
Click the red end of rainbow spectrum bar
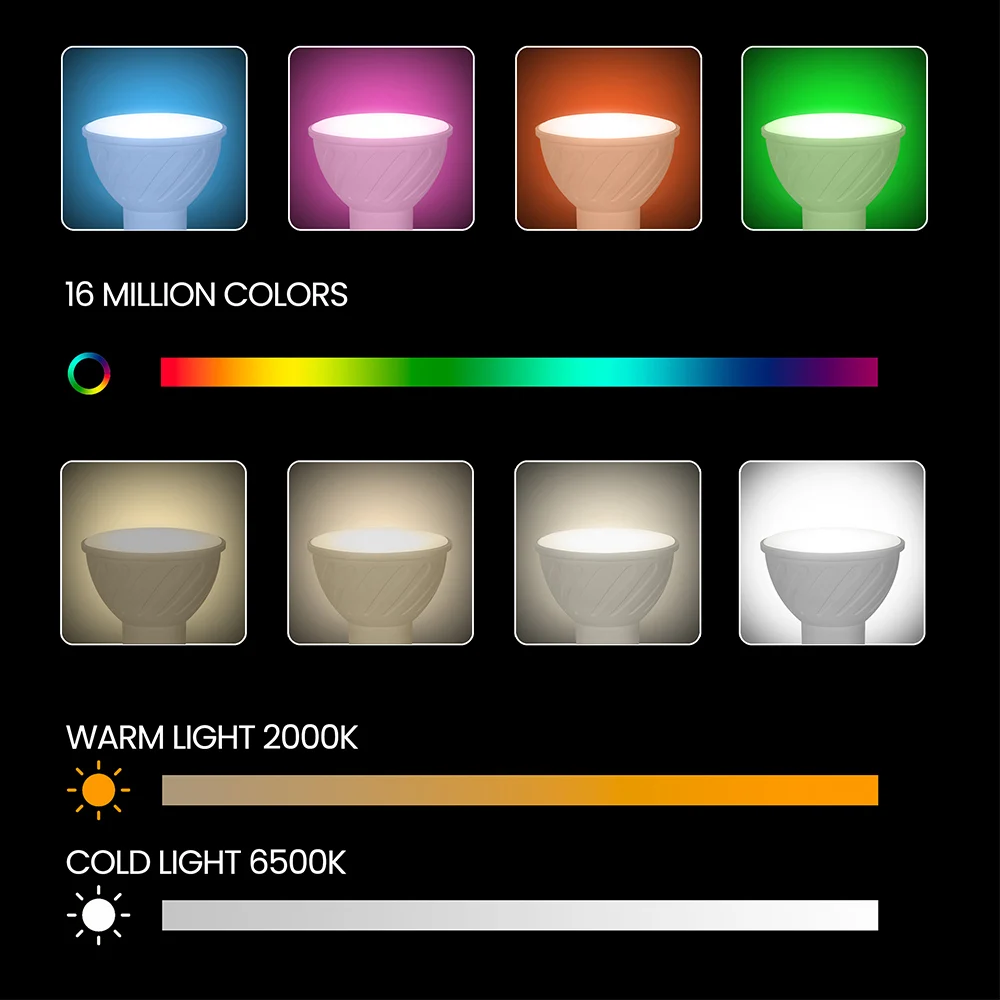coord(170,372)
